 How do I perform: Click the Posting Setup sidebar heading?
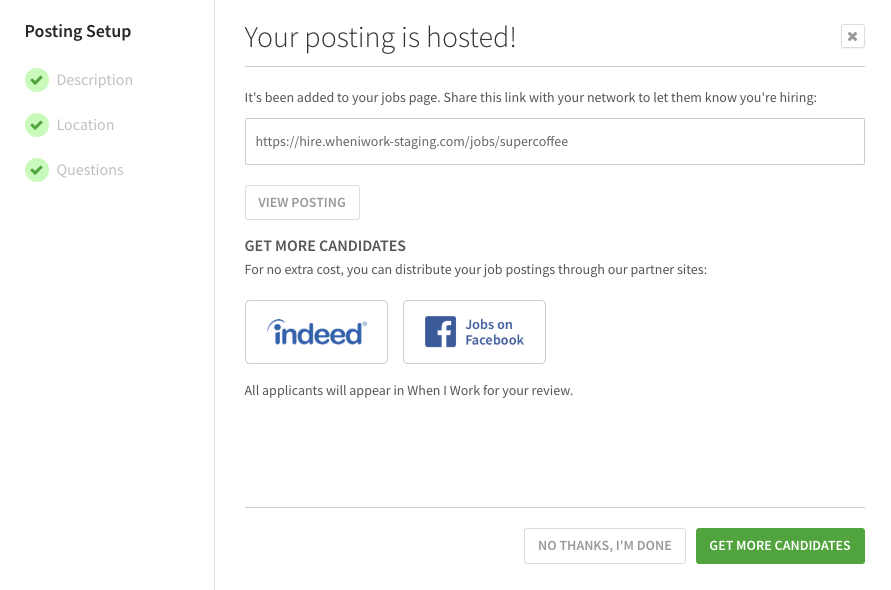(78, 31)
